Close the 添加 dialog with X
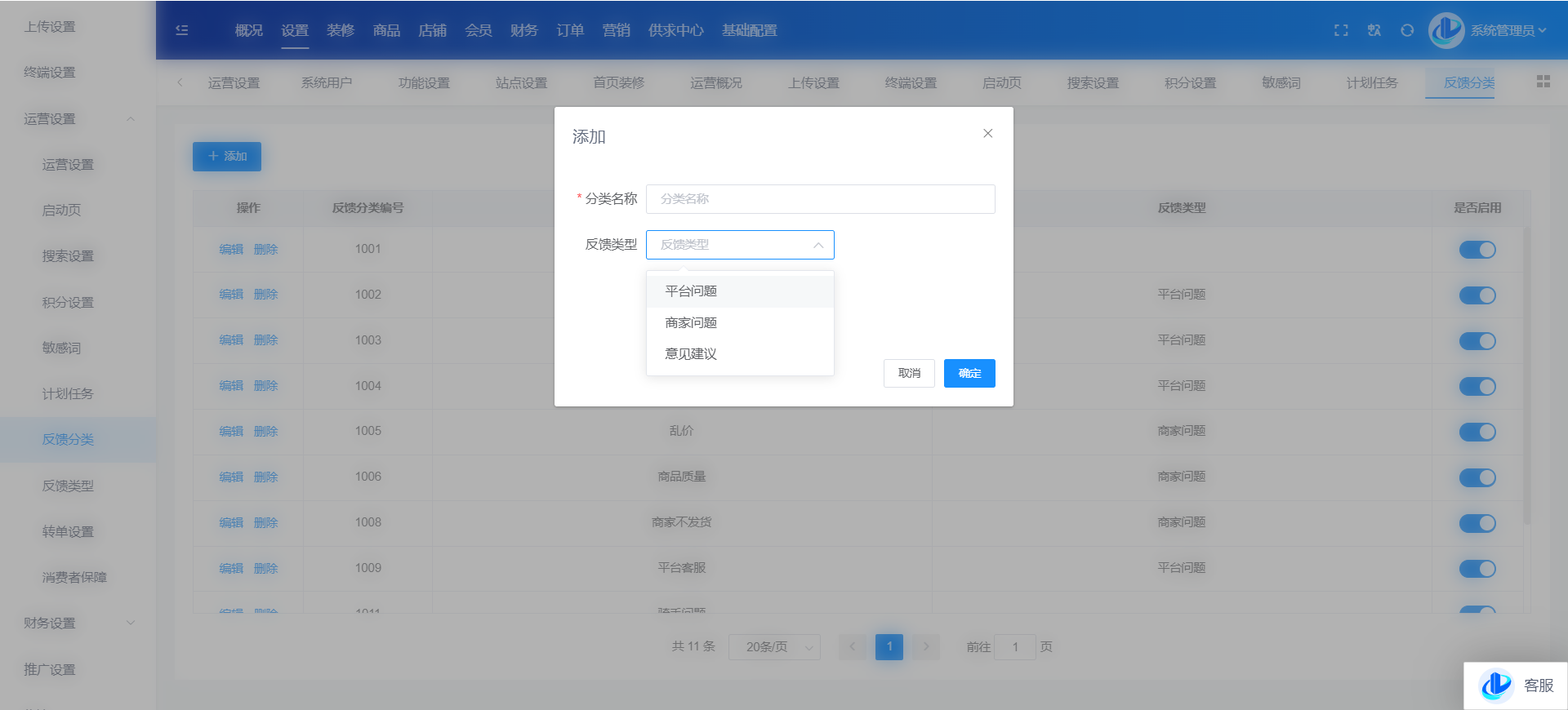1568x710 pixels. coord(987,134)
